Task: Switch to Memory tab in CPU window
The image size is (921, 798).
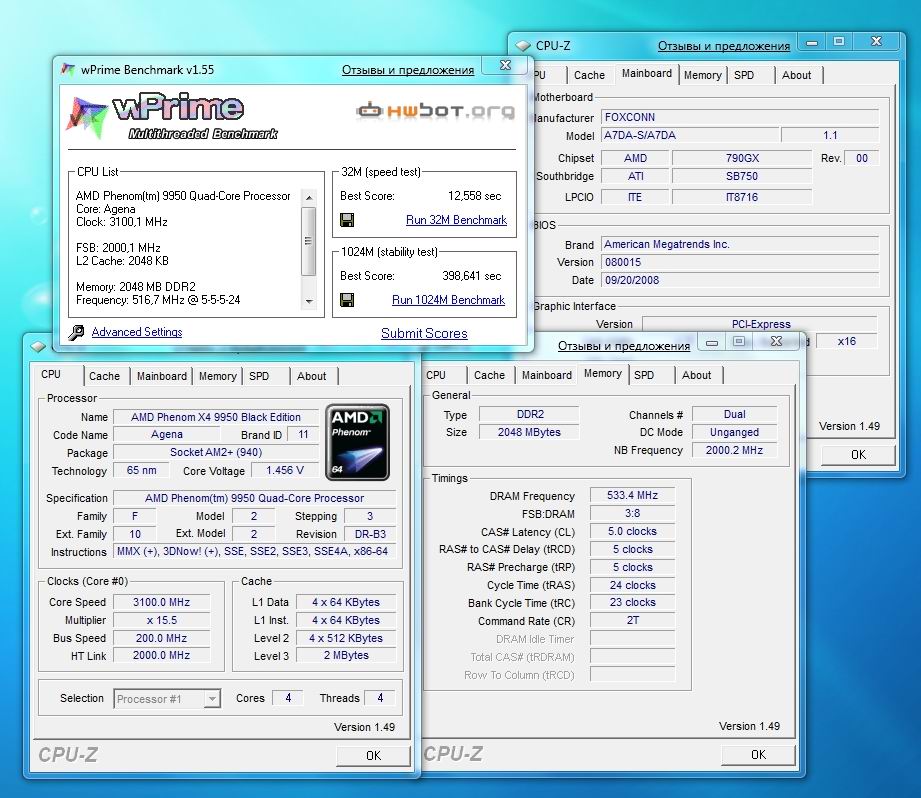Action: coord(217,376)
